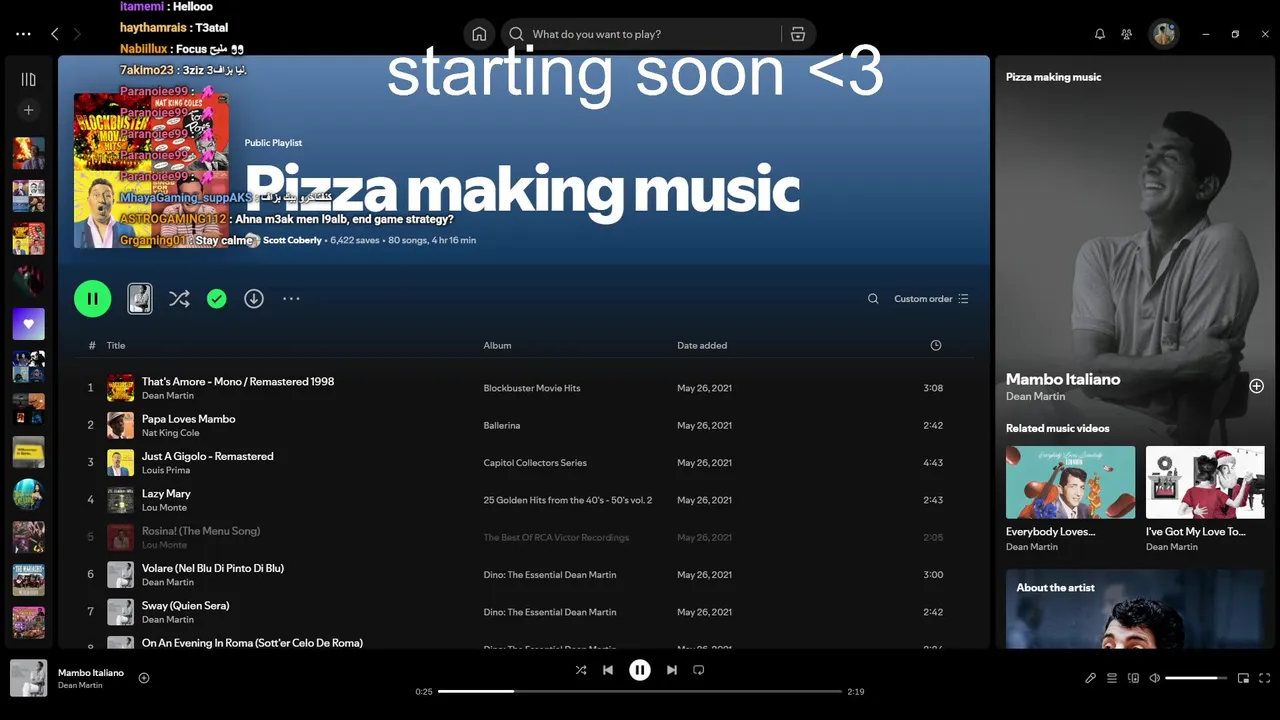Go forward with the right arrow
1280x720 pixels.
[77, 34]
